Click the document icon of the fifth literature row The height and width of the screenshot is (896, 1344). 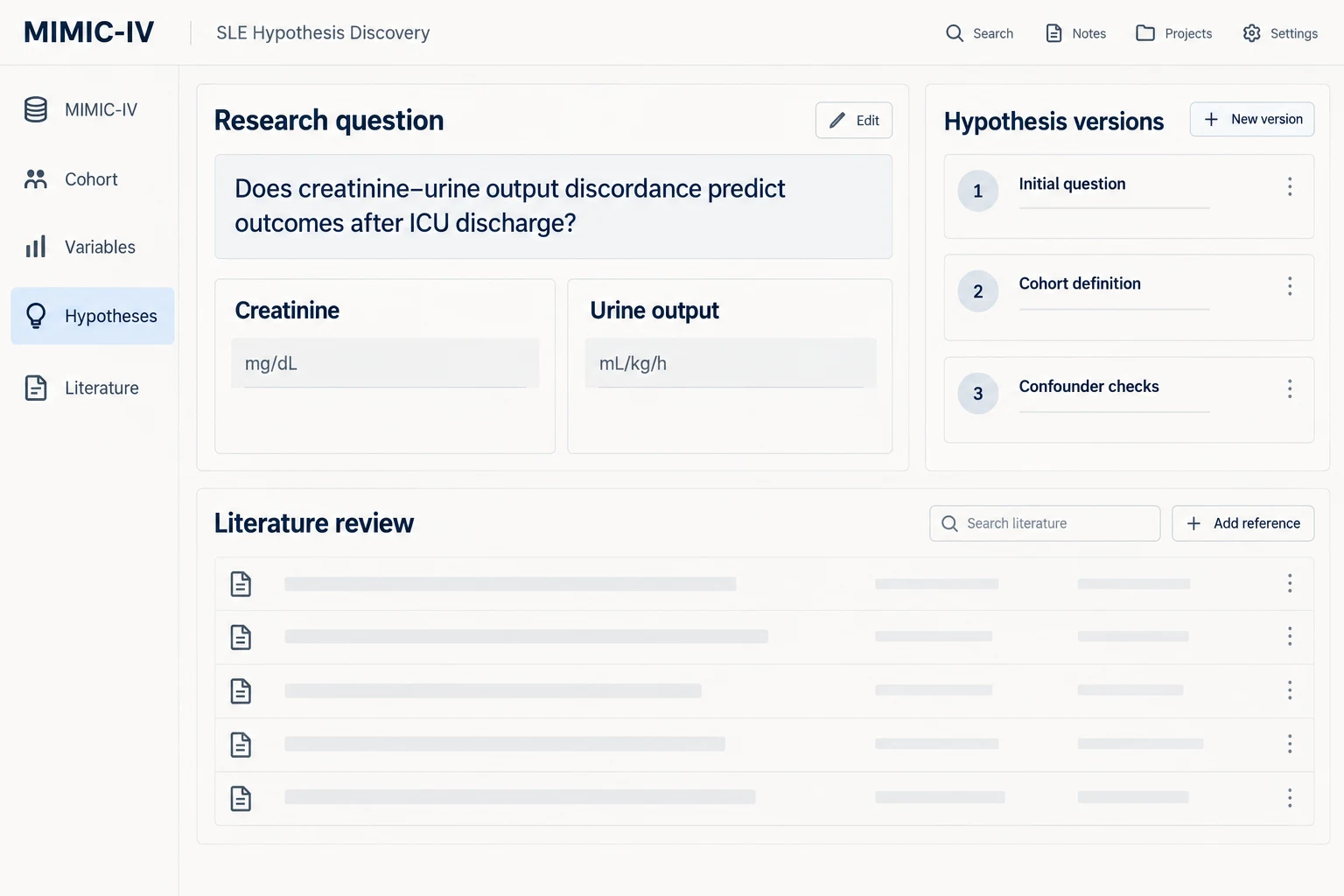[241, 798]
